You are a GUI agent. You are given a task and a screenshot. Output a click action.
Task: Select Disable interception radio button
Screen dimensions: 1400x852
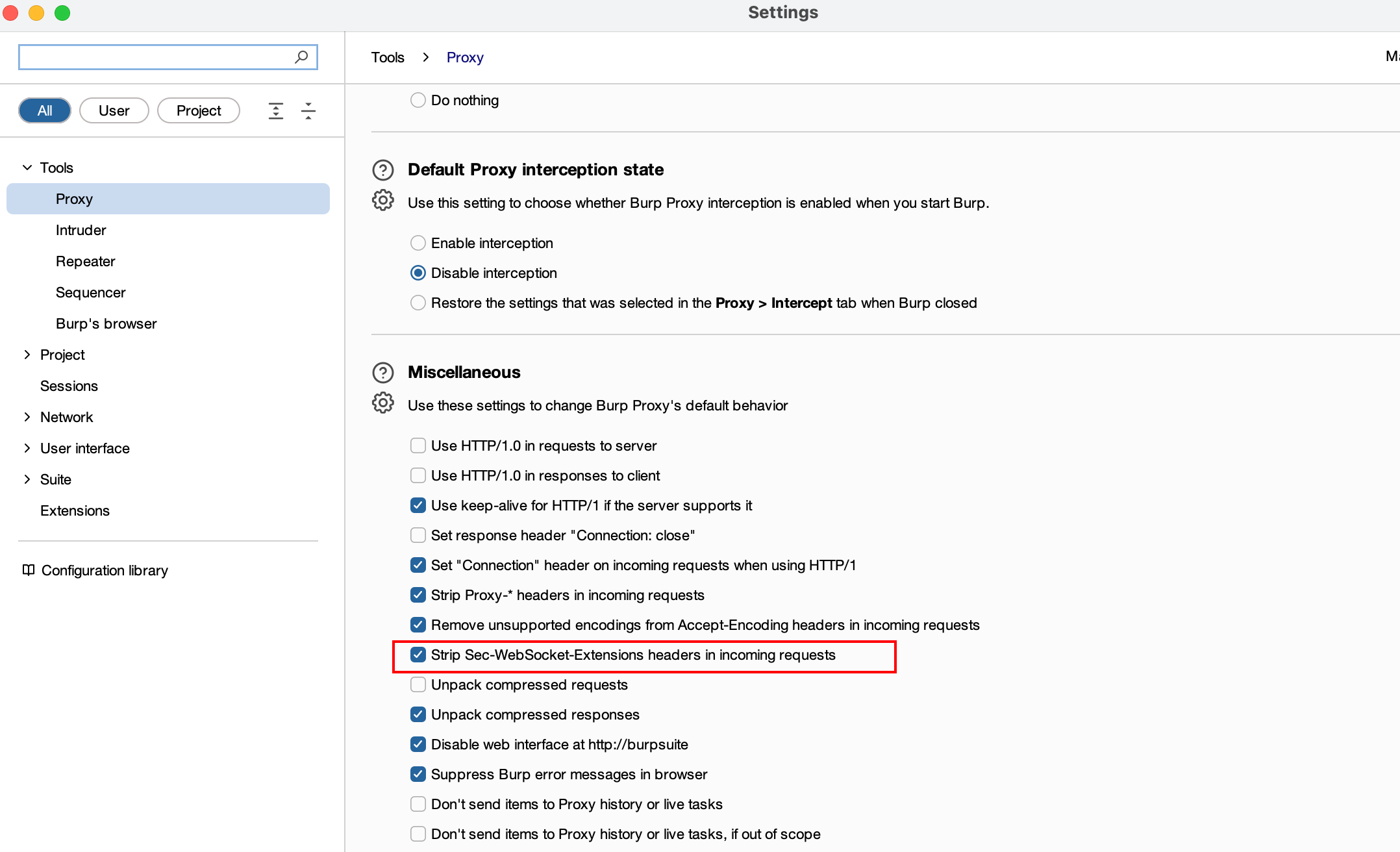point(418,273)
